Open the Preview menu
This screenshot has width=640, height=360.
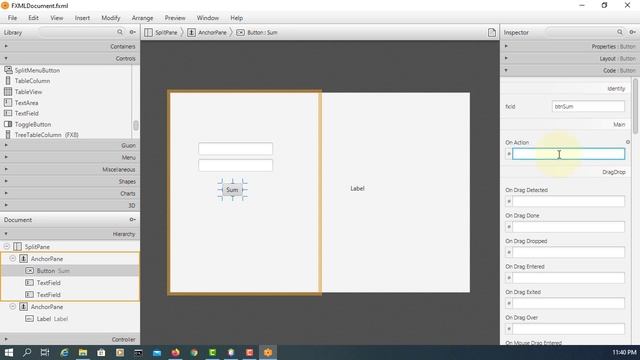click(x=175, y=18)
